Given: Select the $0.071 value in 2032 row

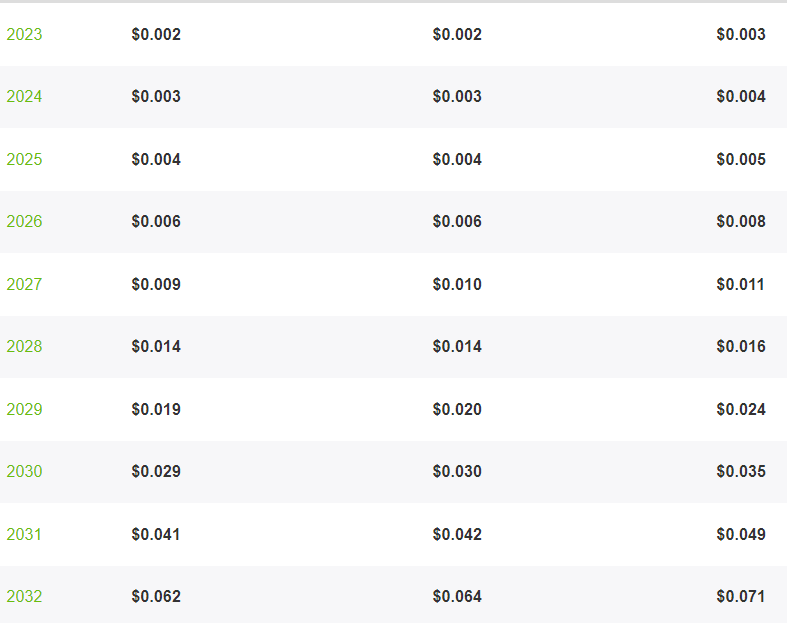Looking at the screenshot, I should tap(741, 596).
